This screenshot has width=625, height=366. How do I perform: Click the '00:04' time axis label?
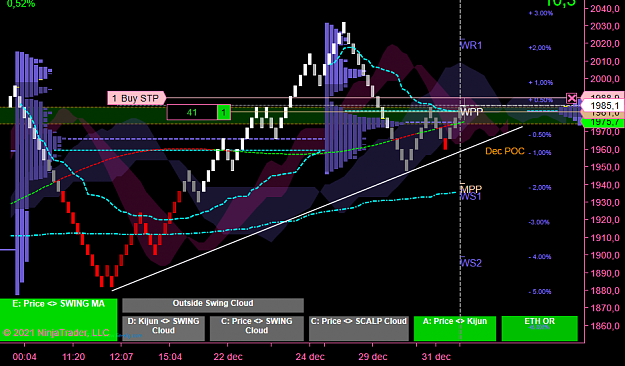coord(24,356)
